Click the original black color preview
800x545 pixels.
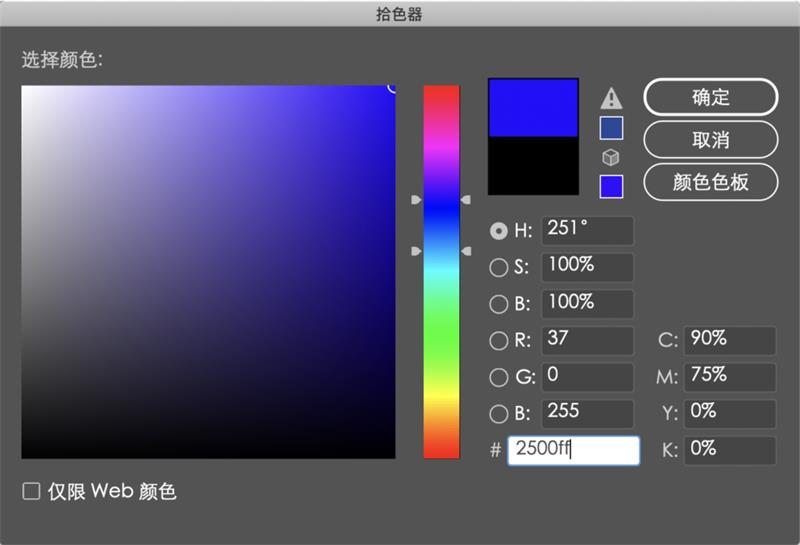click(x=532, y=166)
